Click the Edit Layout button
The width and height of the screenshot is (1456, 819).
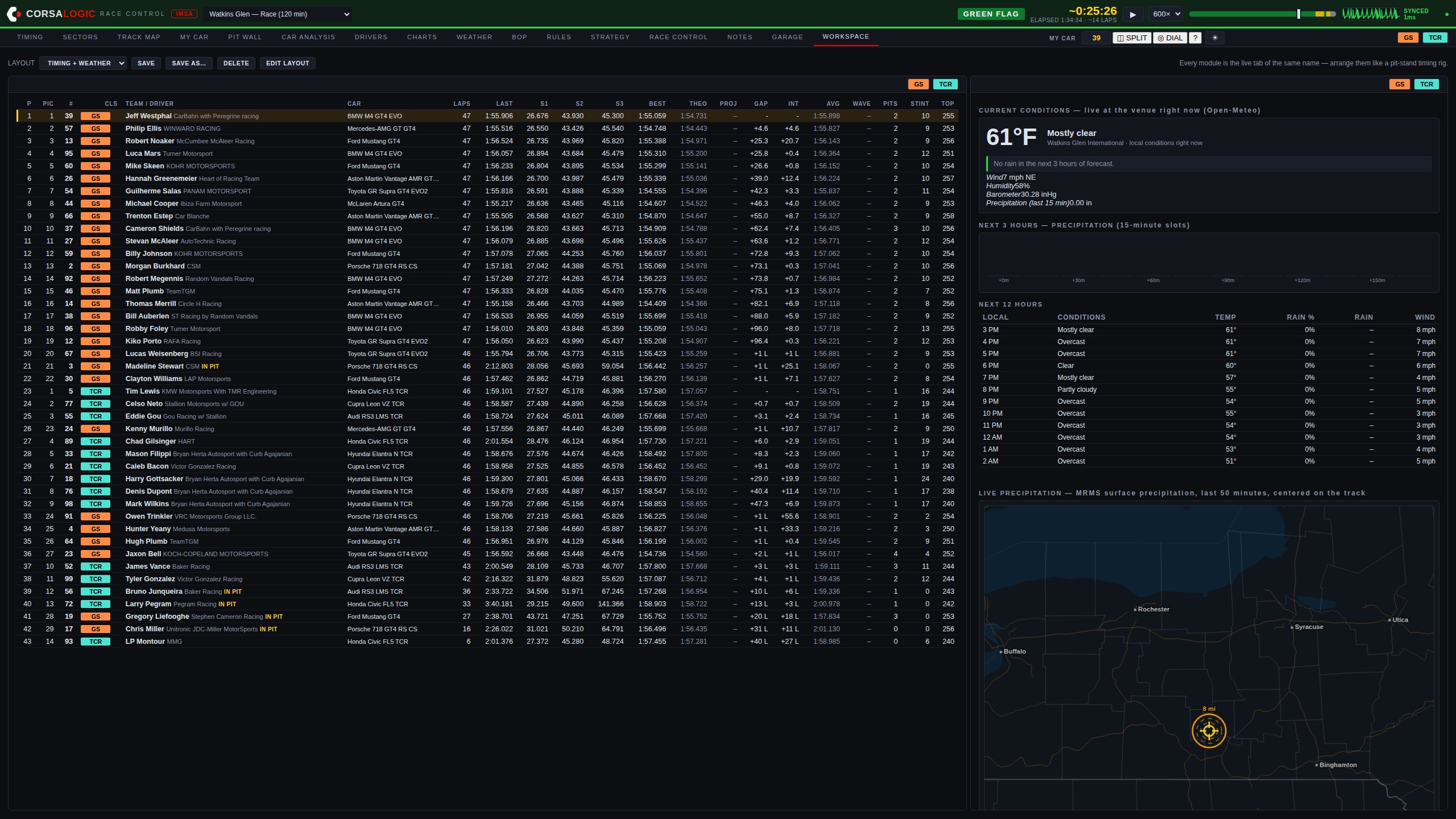(x=288, y=63)
